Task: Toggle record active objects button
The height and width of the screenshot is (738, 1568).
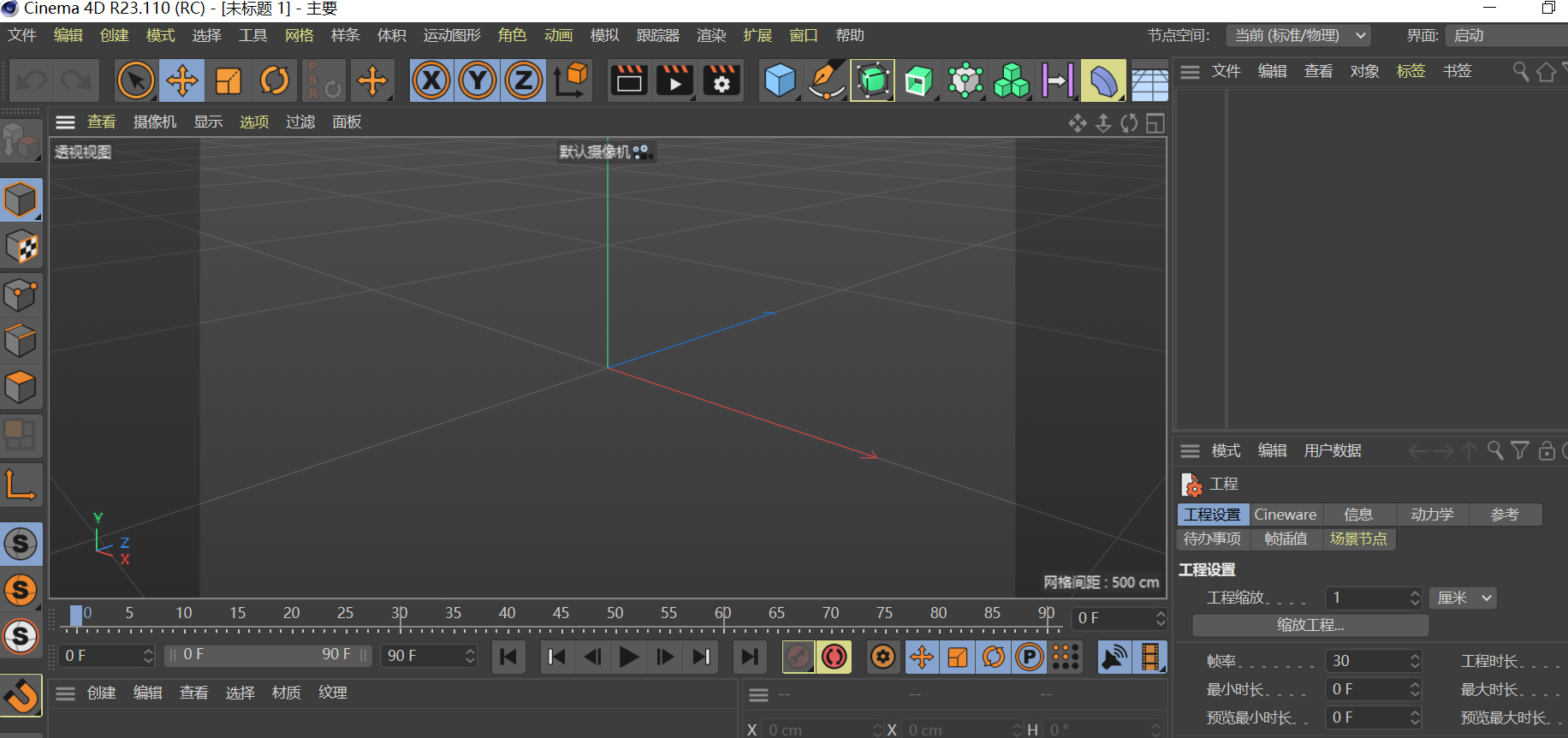Action: 798,657
